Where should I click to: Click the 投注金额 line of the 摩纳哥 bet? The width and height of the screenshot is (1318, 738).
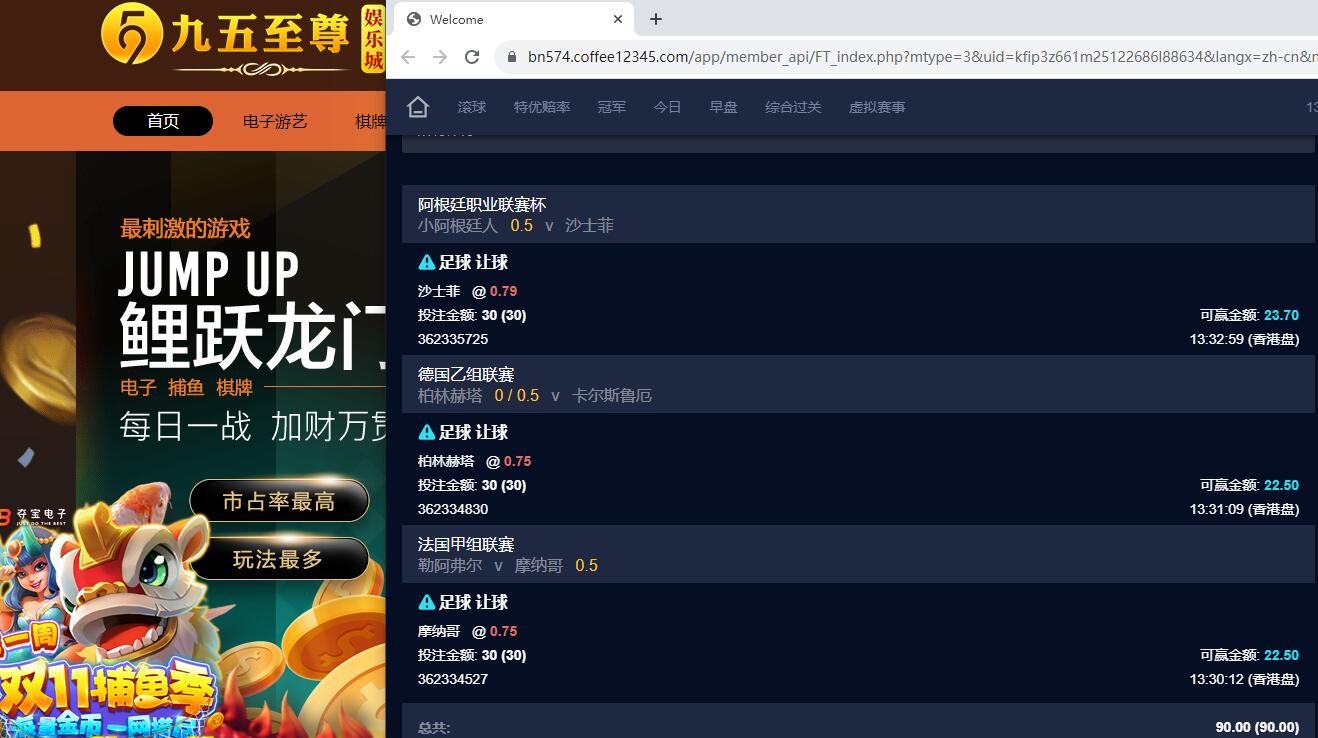coord(472,655)
